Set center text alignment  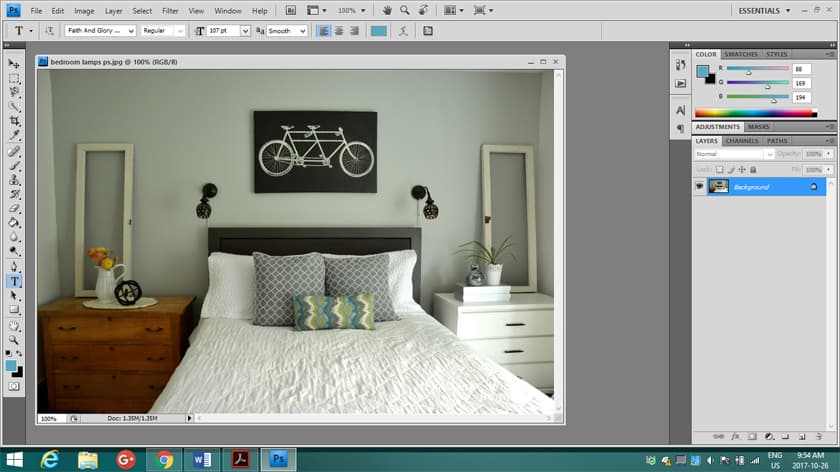[339, 31]
